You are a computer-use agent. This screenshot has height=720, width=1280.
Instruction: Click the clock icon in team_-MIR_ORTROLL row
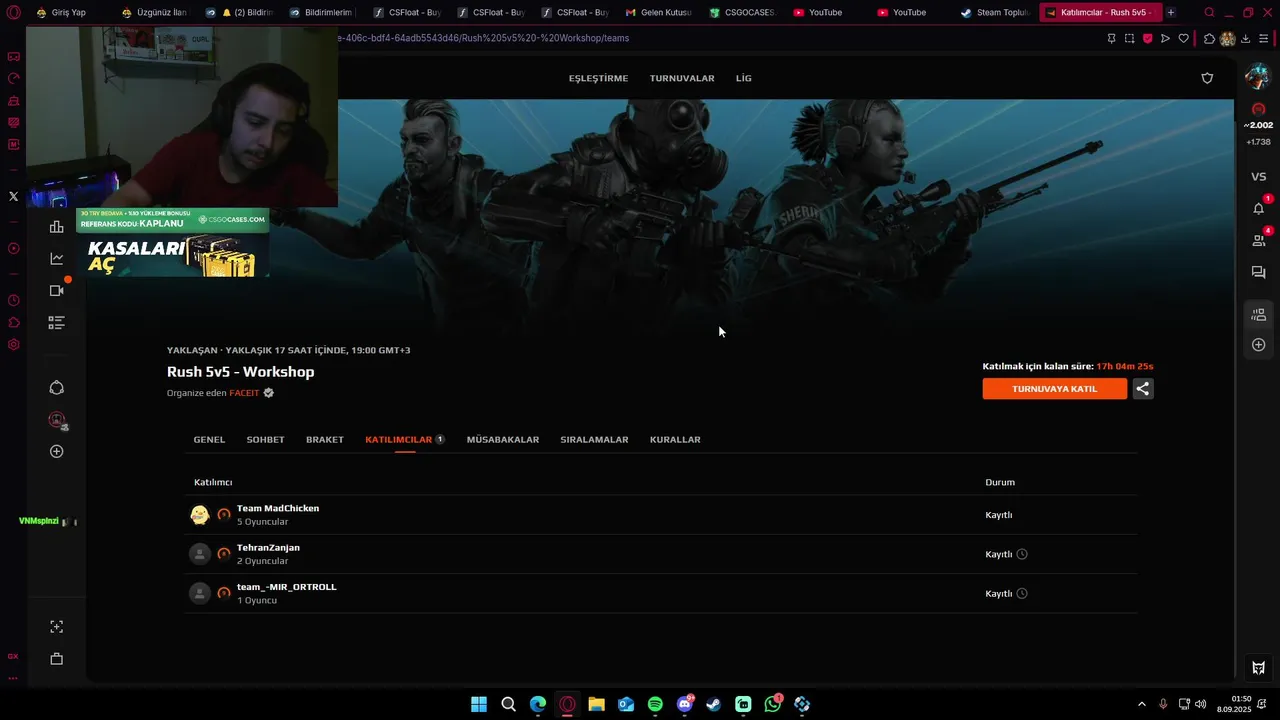click(x=1022, y=593)
